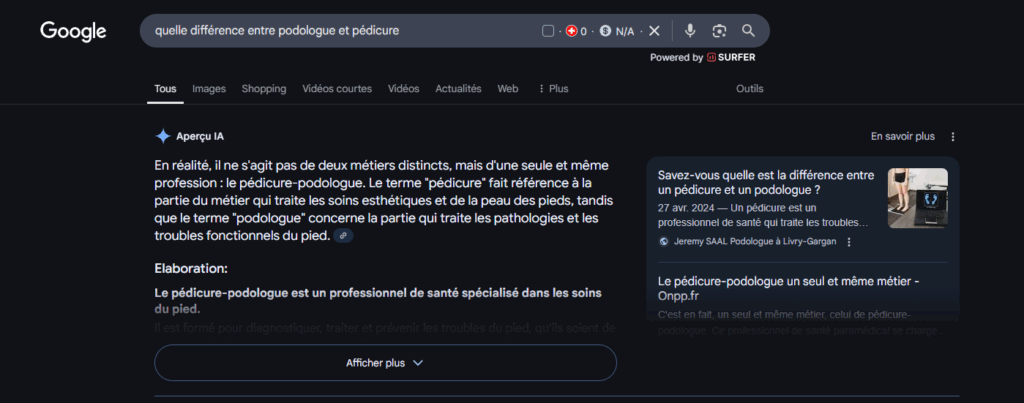Open the AI overview three-dot menu
This screenshot has width=1024, height=403.
point(952,137)
